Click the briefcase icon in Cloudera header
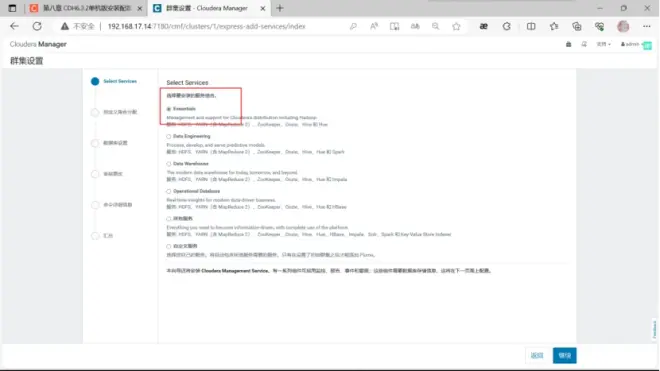Screen dimensions: 660x371 tap(568, 44)
